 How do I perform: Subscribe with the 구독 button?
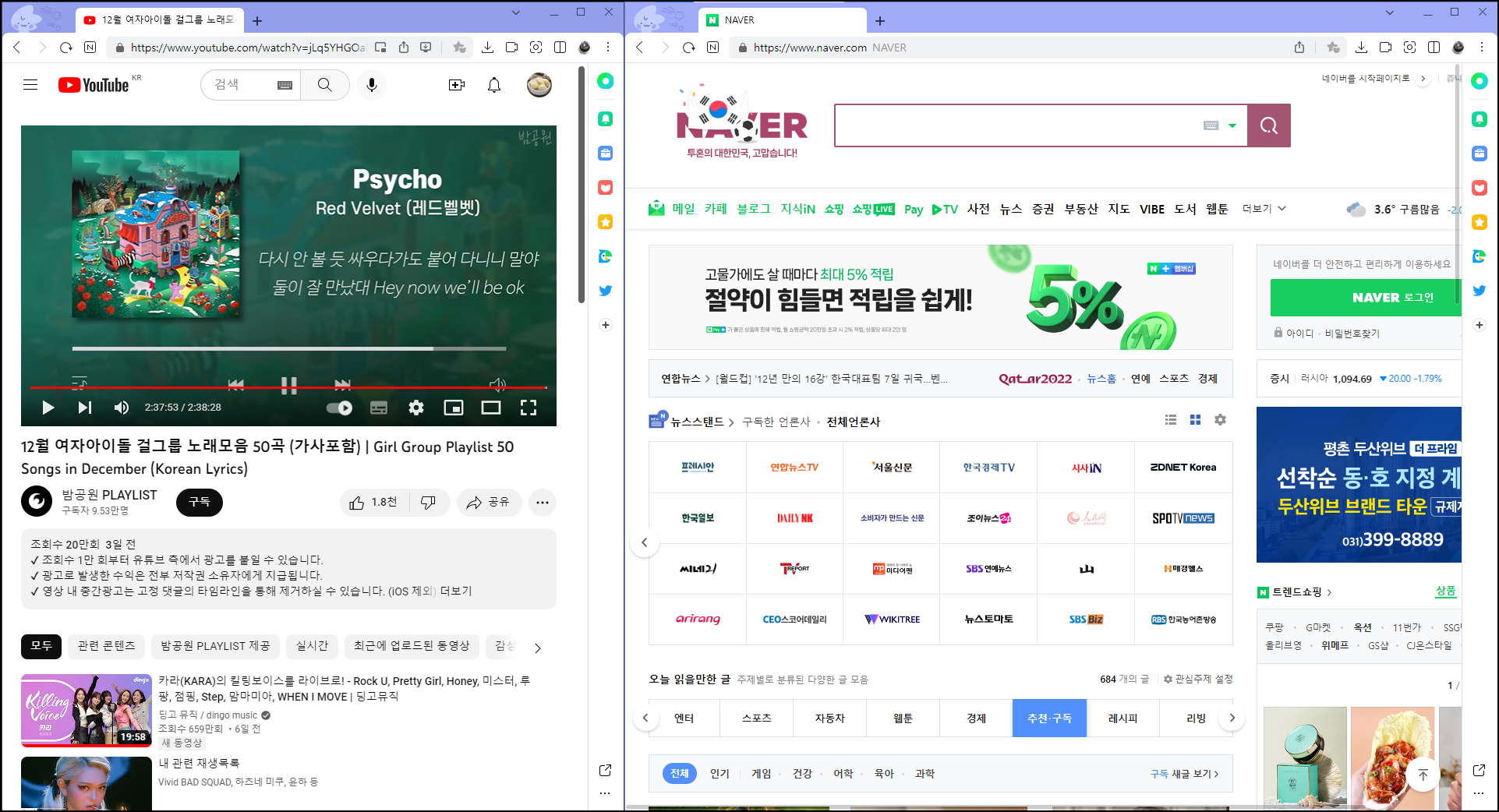tap(200, 502)
